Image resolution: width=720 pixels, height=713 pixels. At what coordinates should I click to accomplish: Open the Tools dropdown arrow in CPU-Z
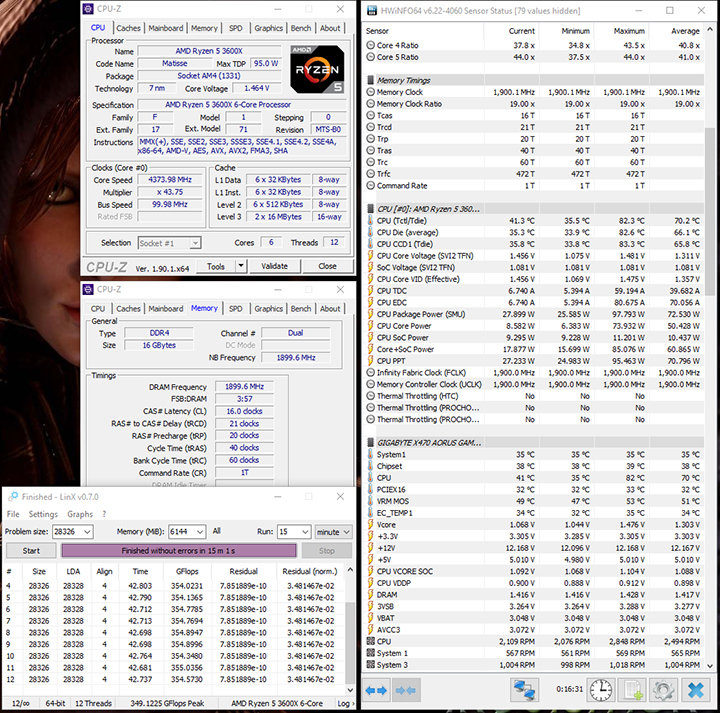click(x=240, y=267)
